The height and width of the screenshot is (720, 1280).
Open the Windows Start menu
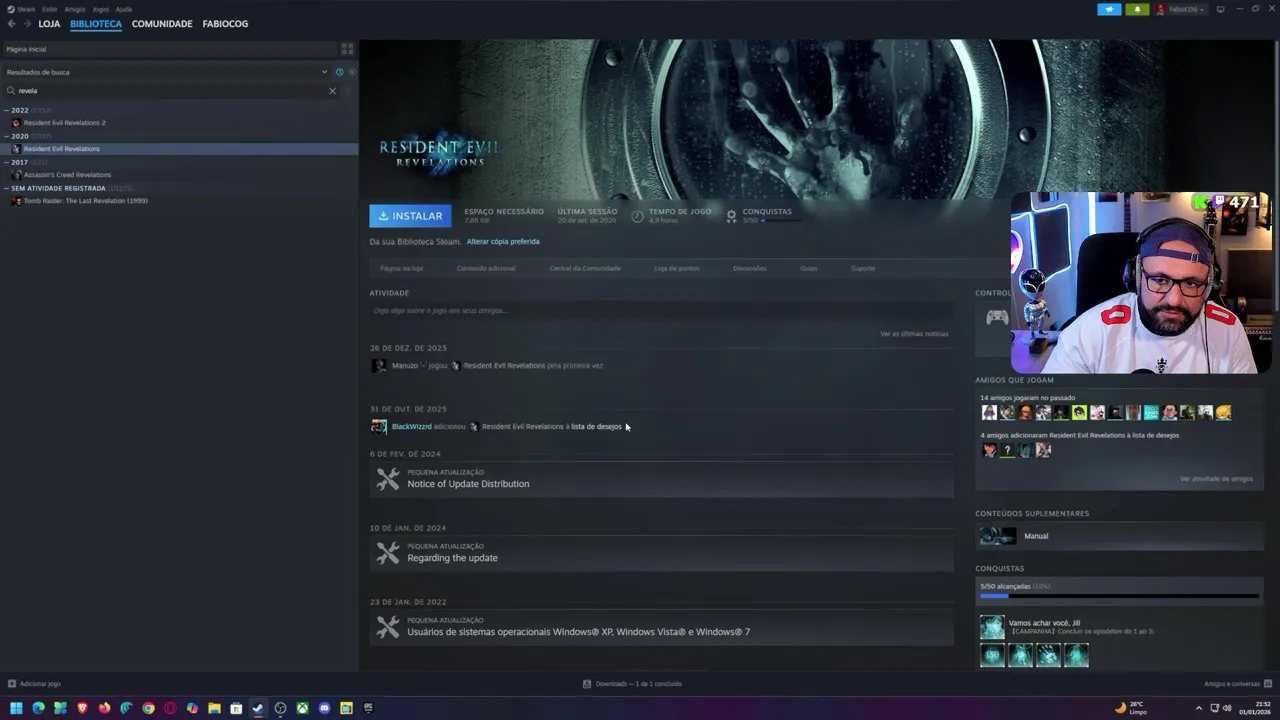point(16,708)
